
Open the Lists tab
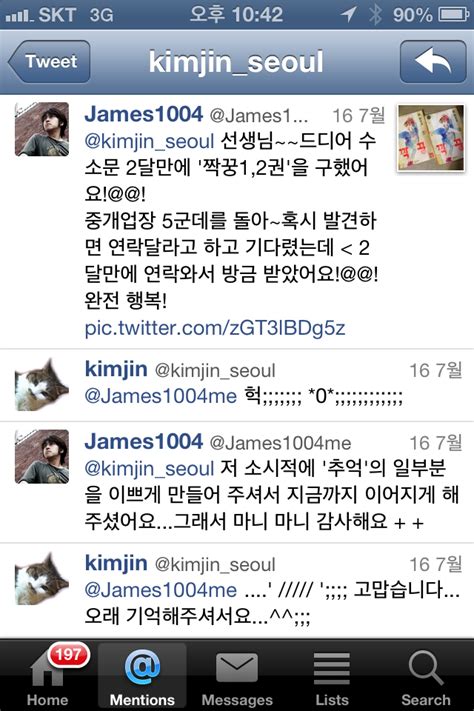pyautogui.click(x=332, y=675)
